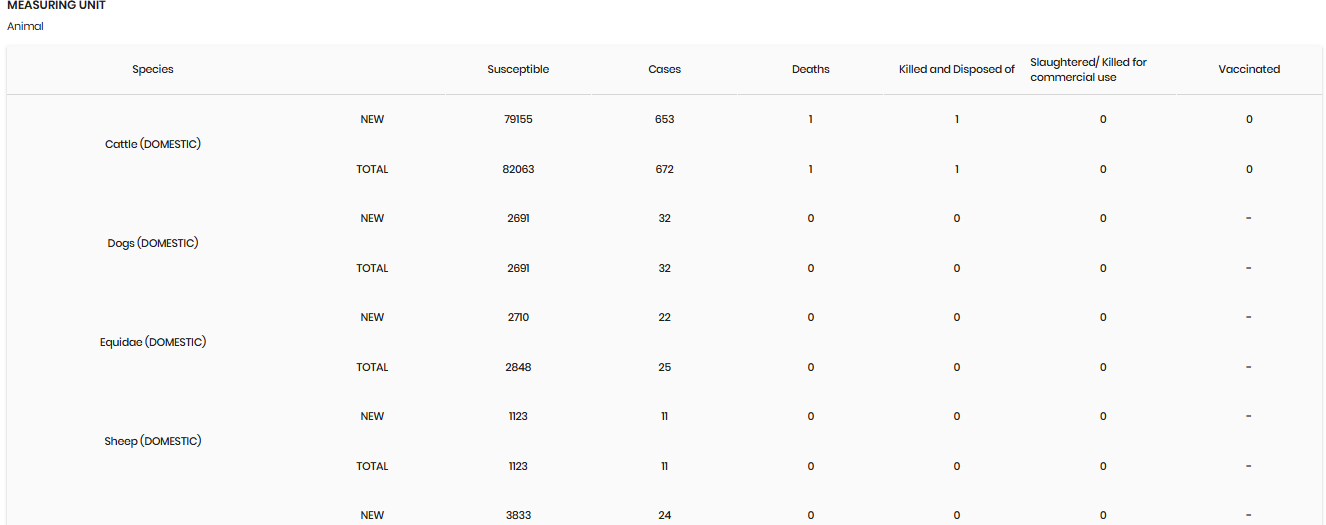Image resolution: width=1326 pixels, height=525 pixels.
Task: Click the Susceptible column header
Action: [518, 69]
